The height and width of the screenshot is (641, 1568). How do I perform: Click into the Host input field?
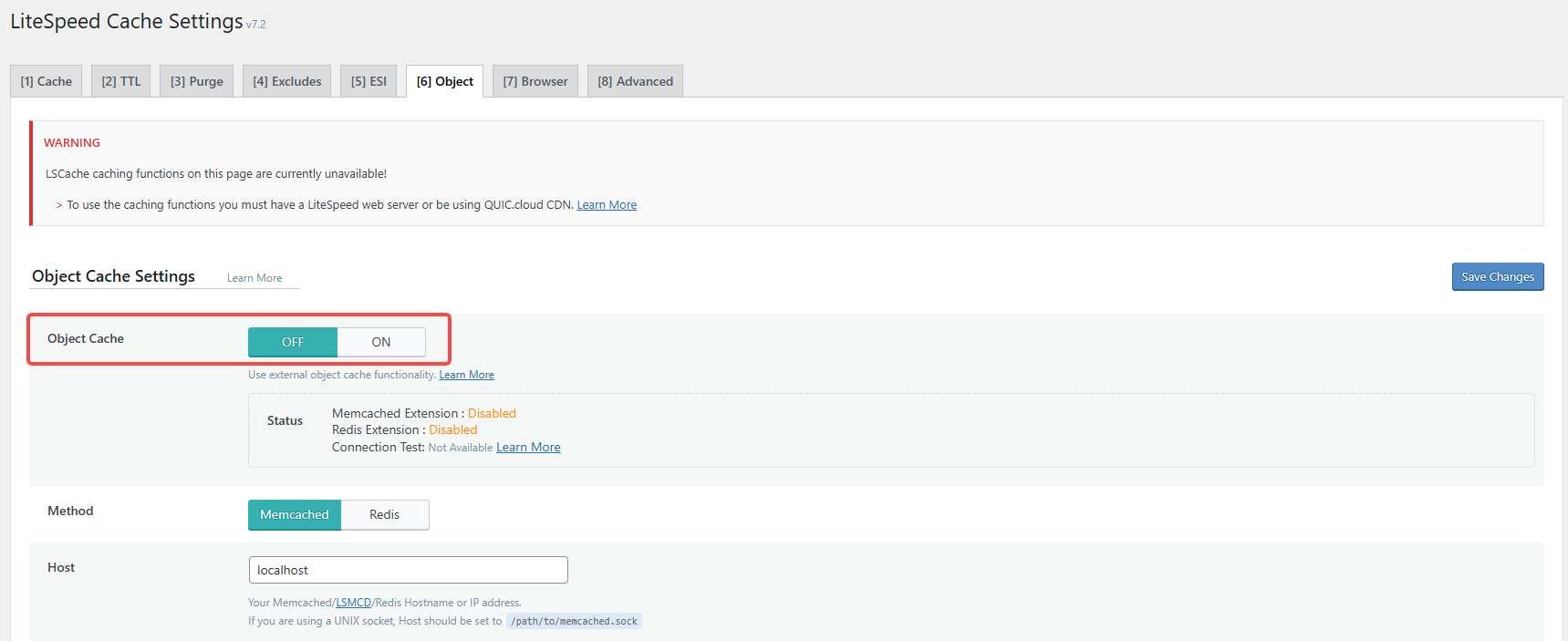pyautogui.click(x=408, y=570)
